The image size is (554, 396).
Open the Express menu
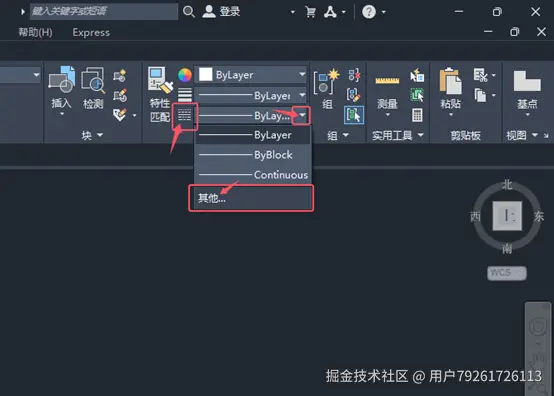point(91,32)
